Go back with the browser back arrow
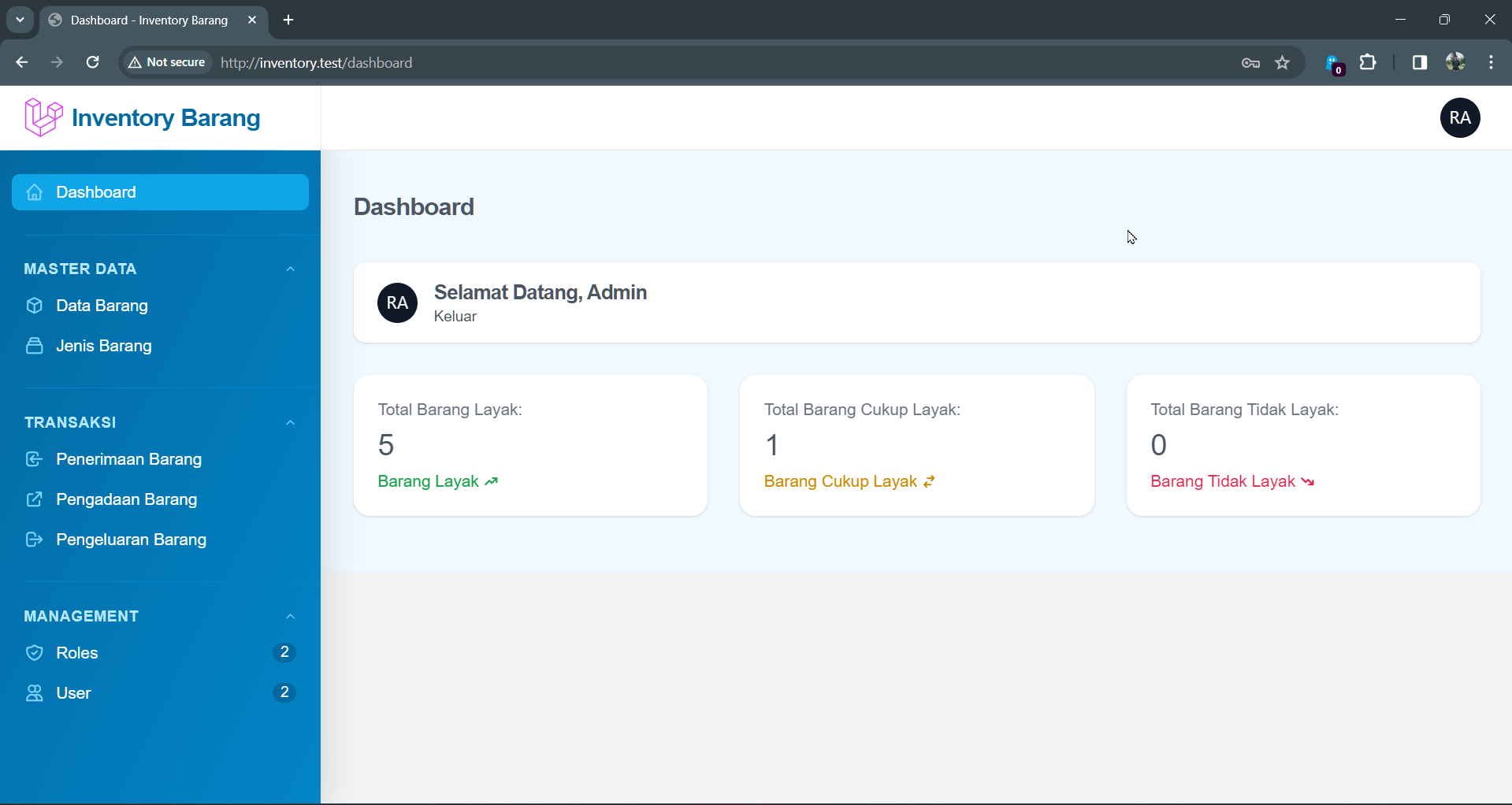Screen dimensions: 1512x805 coord(21,62)
